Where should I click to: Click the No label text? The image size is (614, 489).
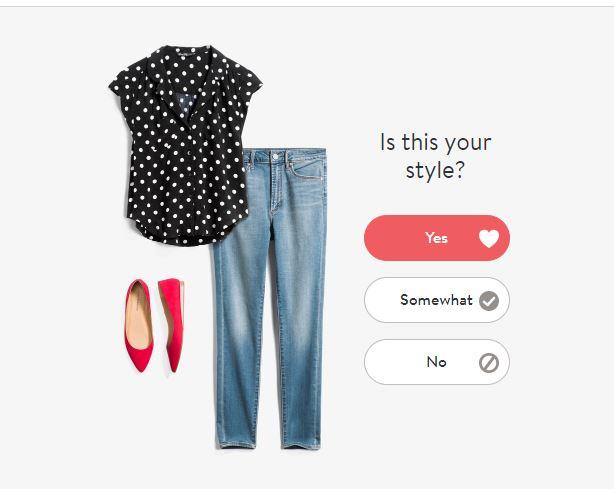[436, 362]
